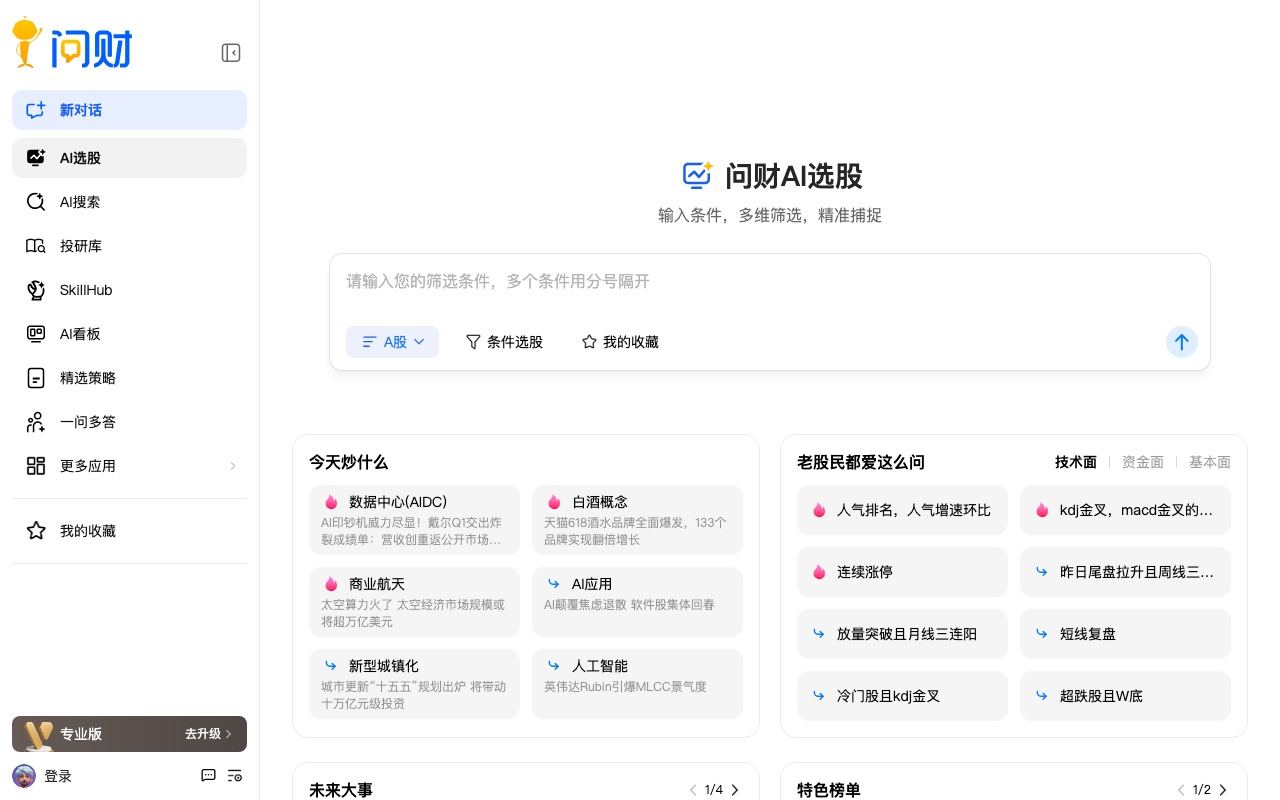Open AI搜索 page
Viewport: 1280px width, 800px height.
click(129, 202)
